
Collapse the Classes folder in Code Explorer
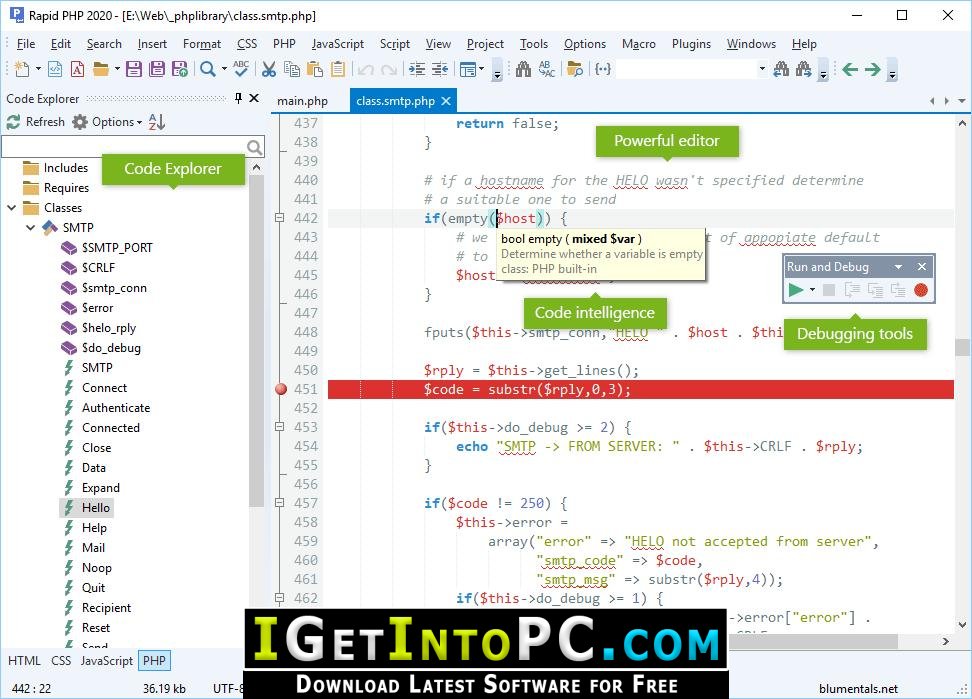pos(12,208)
